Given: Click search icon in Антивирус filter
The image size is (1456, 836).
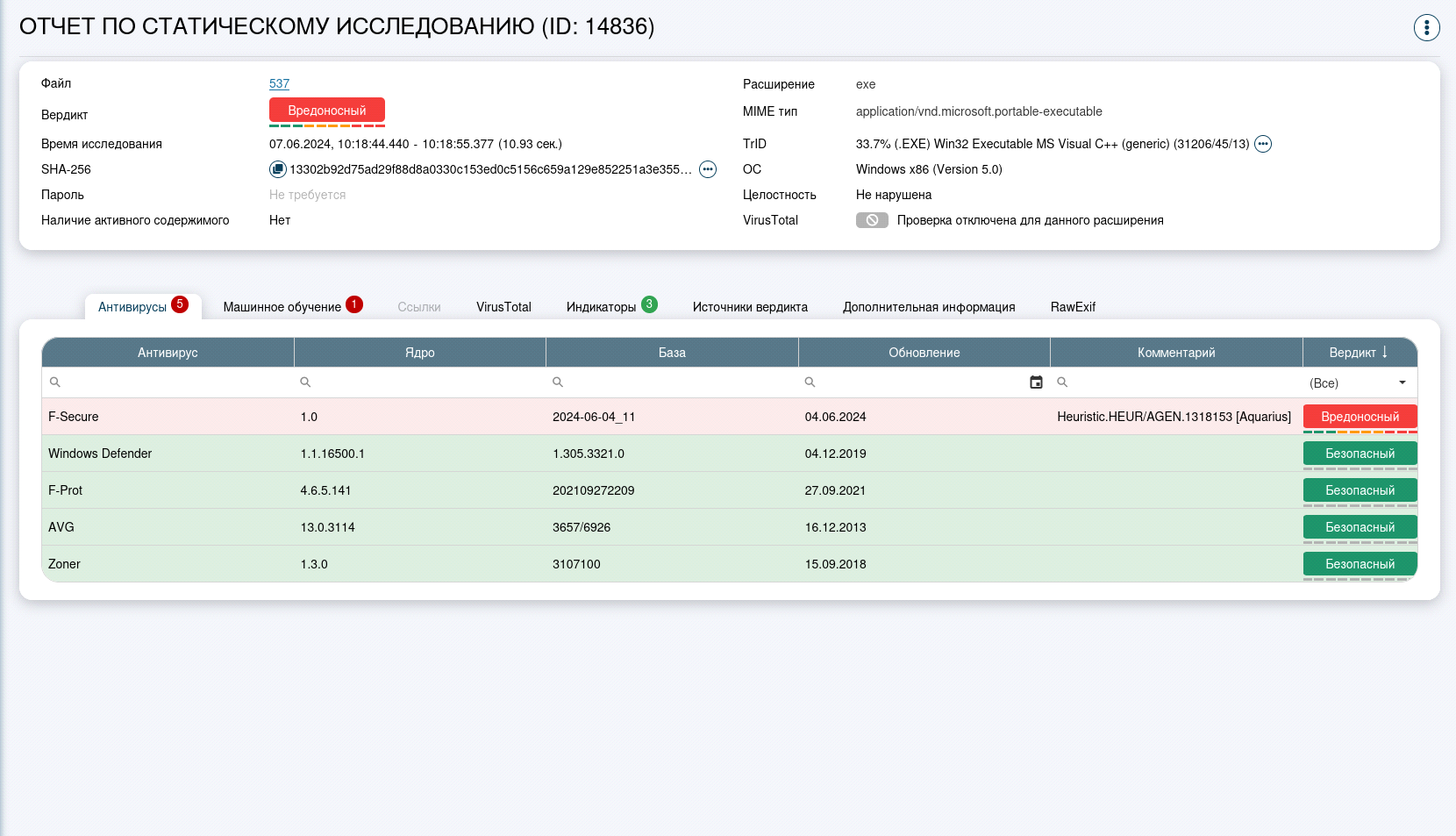Looking at the screenshot, I should 55,382.
